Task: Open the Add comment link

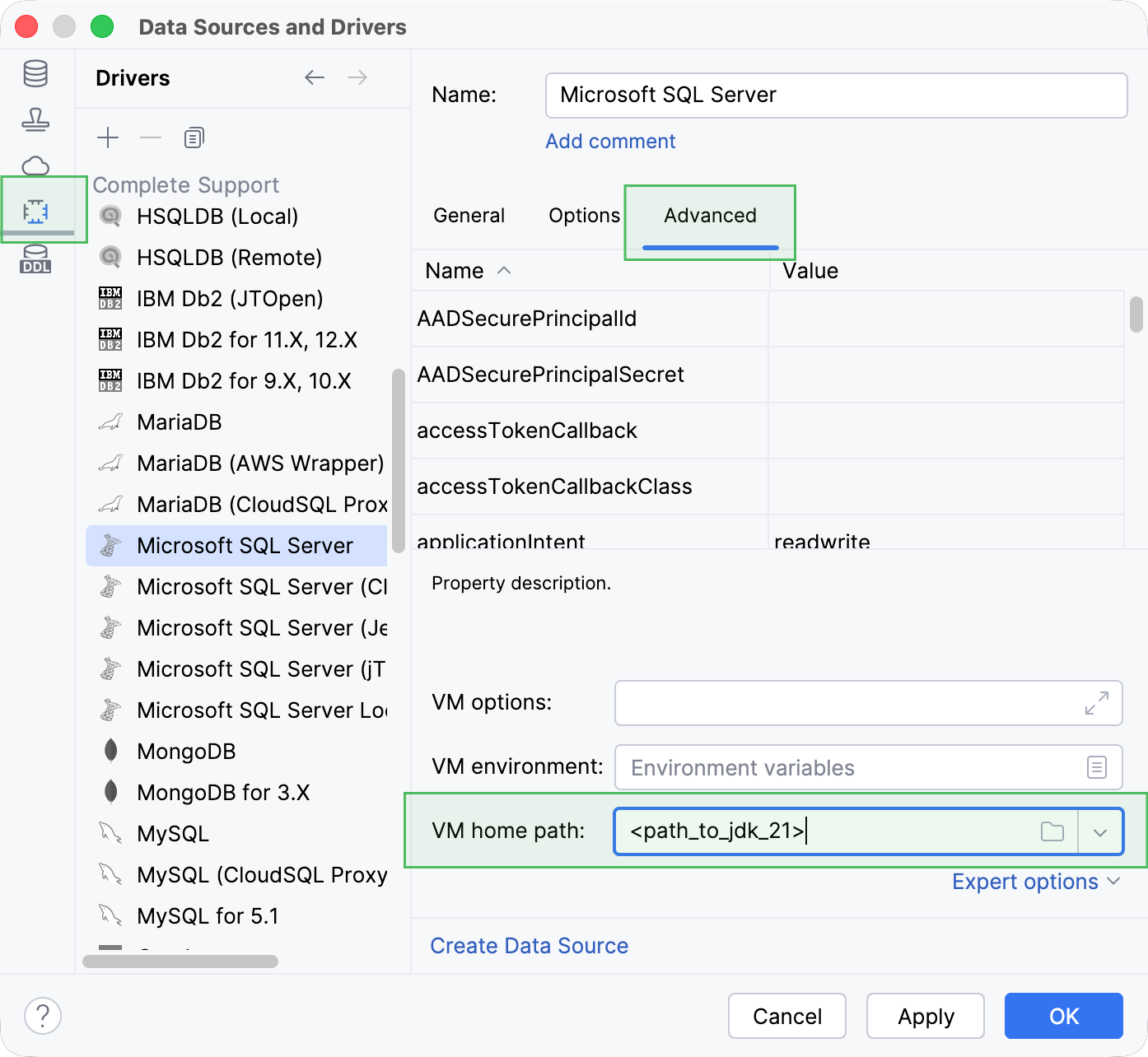Action: [609, 141]
